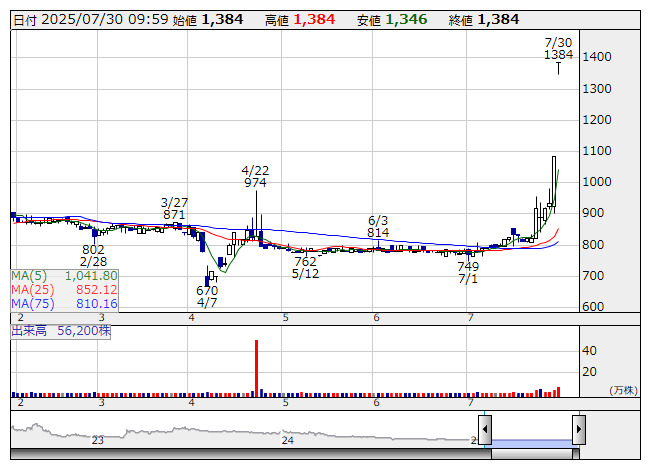Screen dimensions: 653x470
Task: Click the tall red volume spike bar
Action: tap(256, 368)
